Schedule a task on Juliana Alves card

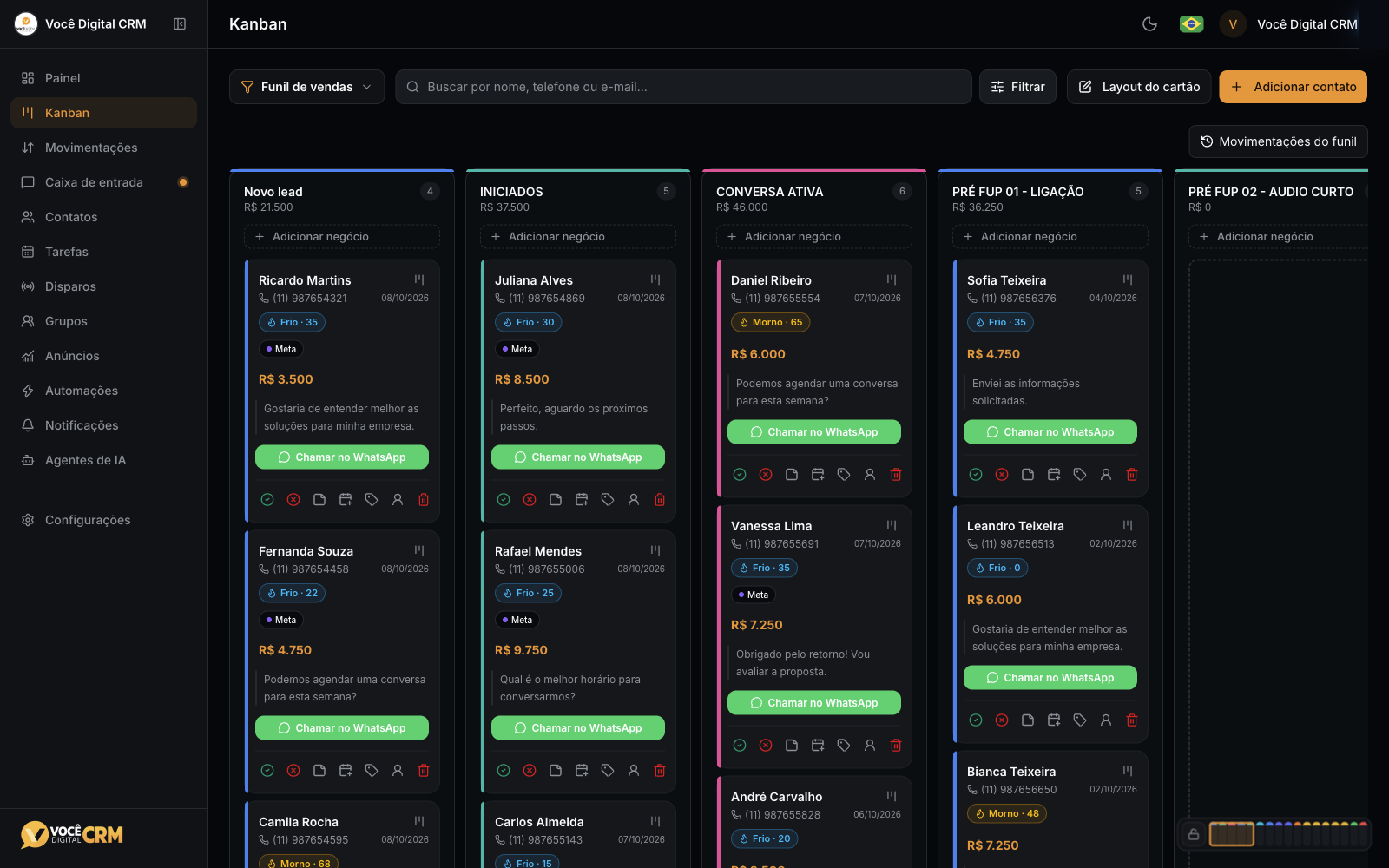click(582, 500)
